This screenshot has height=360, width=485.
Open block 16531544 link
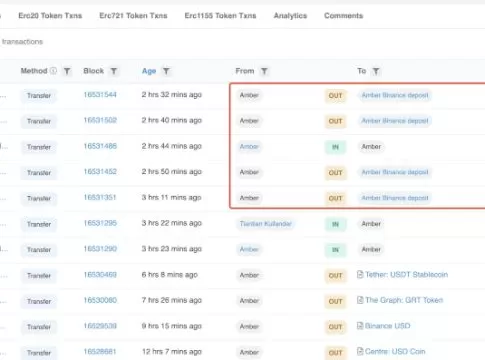pyautogui.click(x=100, y=95)
